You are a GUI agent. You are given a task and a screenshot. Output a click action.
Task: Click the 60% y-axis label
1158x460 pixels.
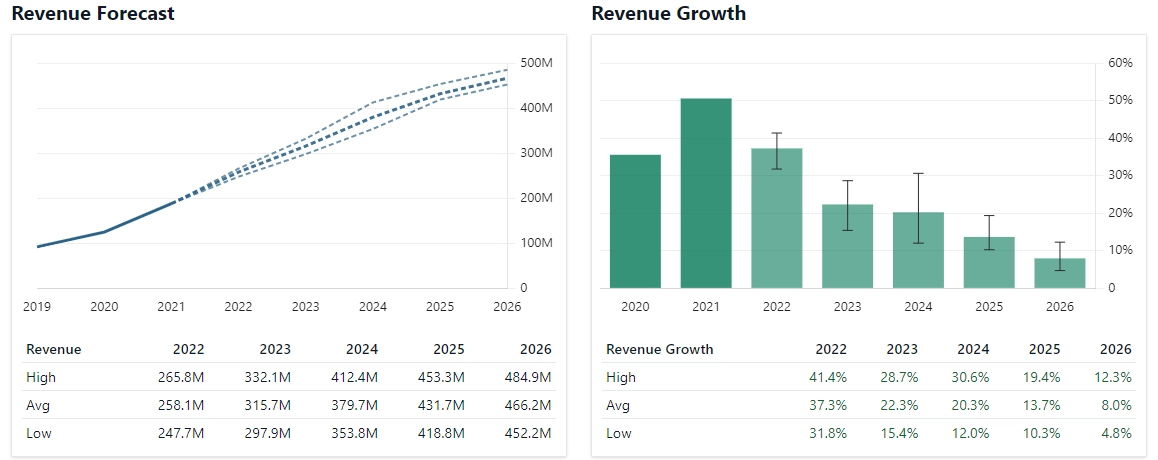(x=1121, y=63)
